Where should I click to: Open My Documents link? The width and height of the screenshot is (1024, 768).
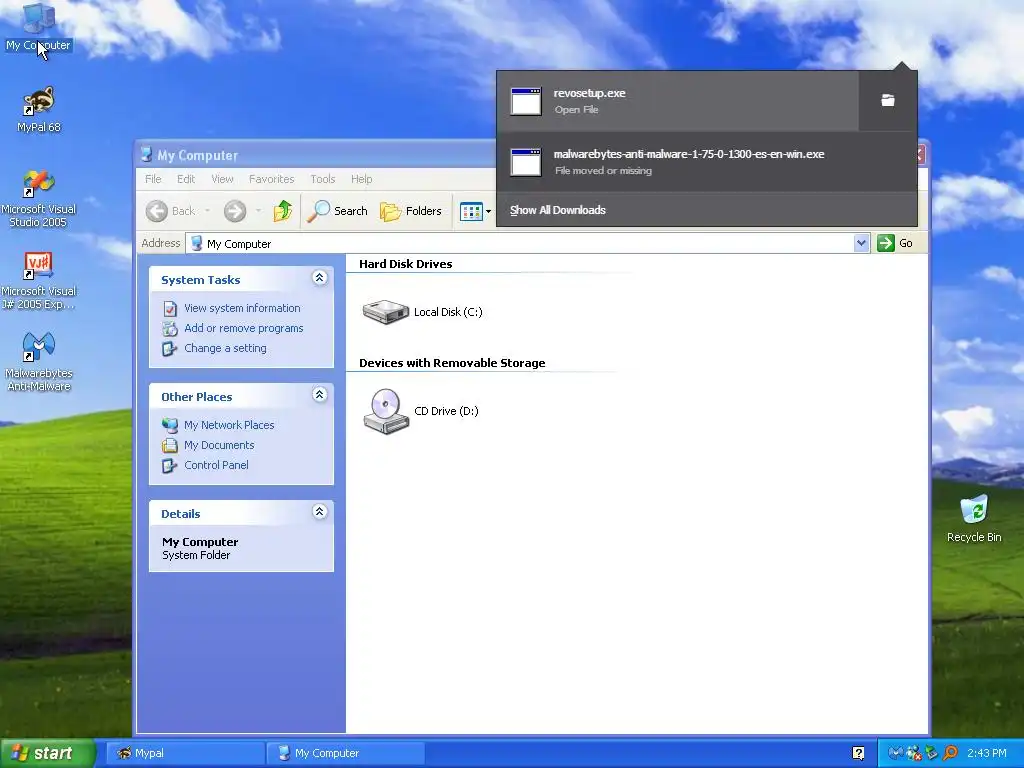tap(219, 445)
